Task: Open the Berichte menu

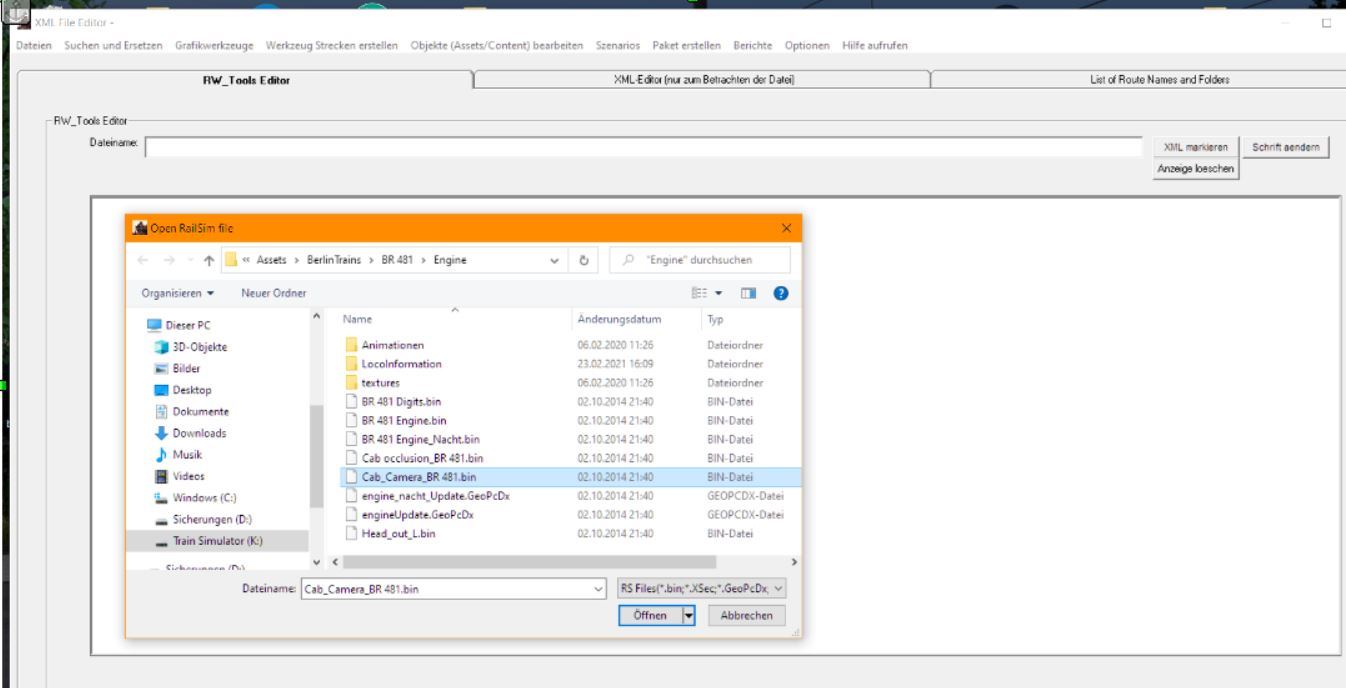Action: click(x=753, y=46)
